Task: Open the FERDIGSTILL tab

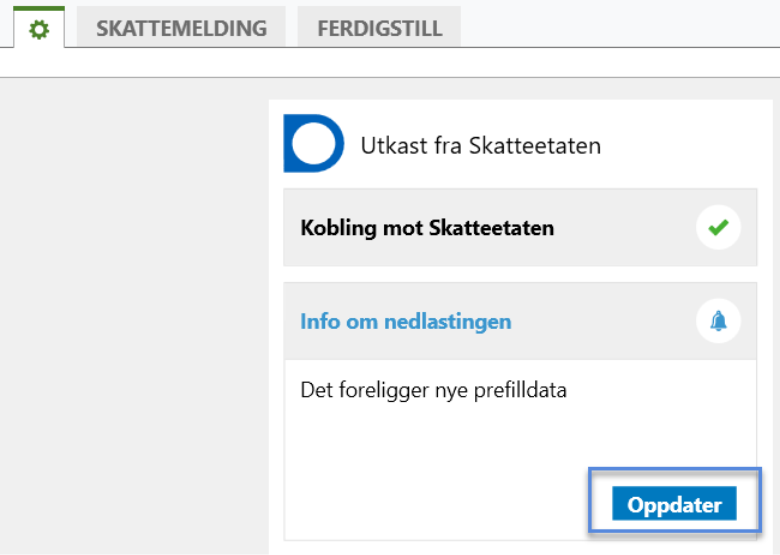Action: [379, 28]
